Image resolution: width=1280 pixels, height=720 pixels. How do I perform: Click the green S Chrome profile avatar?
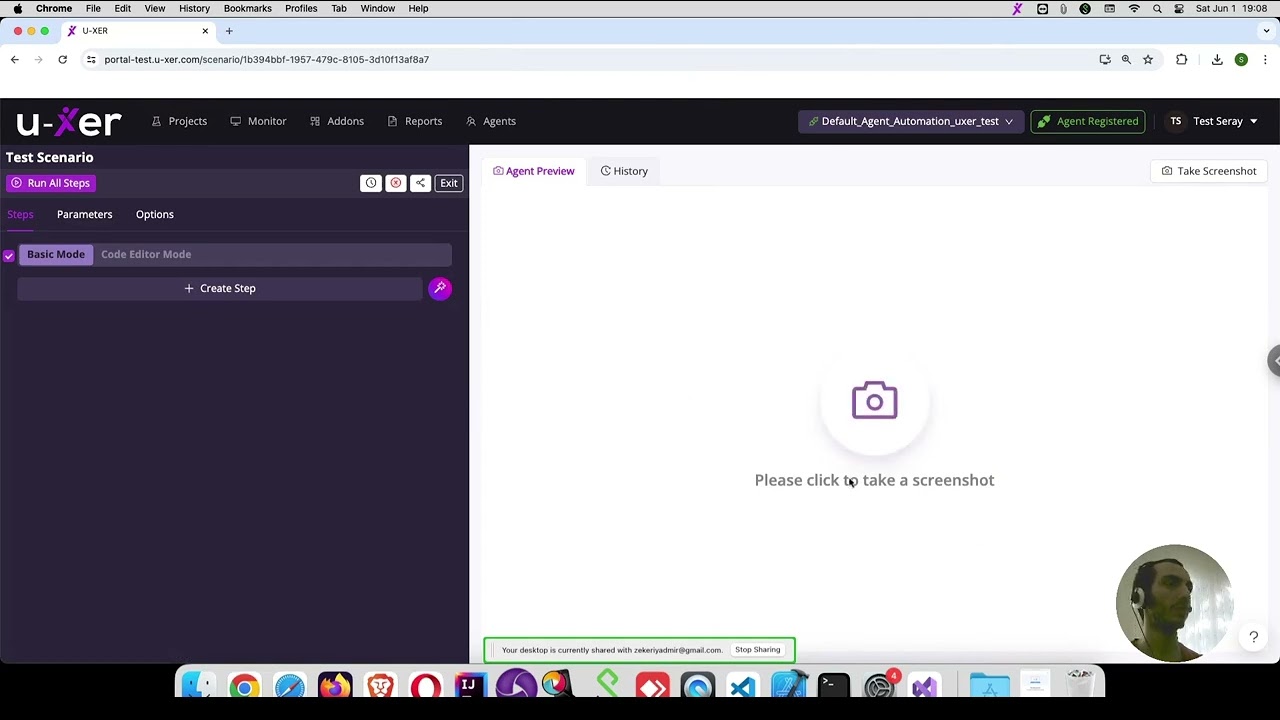tap(1241, 59)
